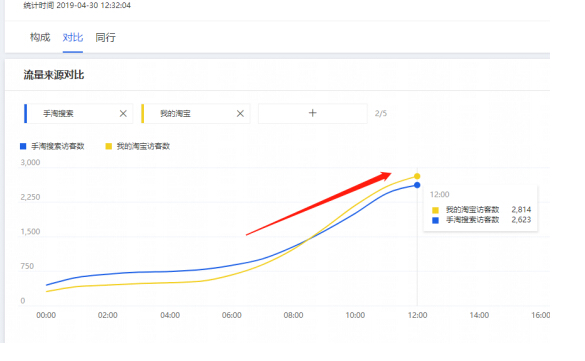The height and width of the screenshot is (361, 585).
Task: Remove the 手淘搜索 source with its X
Action: (x=123, y=113)
